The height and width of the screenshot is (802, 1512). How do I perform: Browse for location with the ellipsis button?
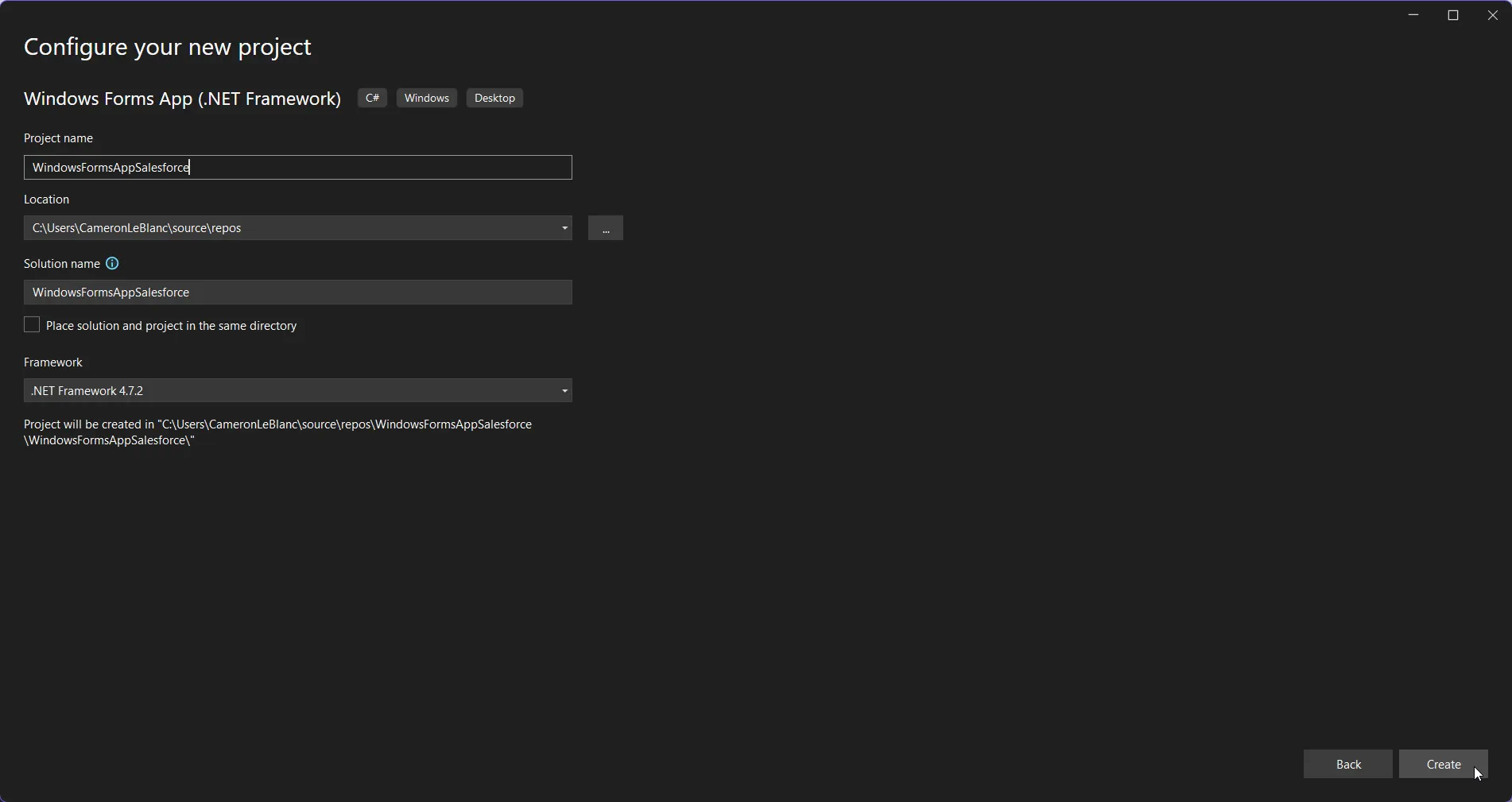point(606,228)
